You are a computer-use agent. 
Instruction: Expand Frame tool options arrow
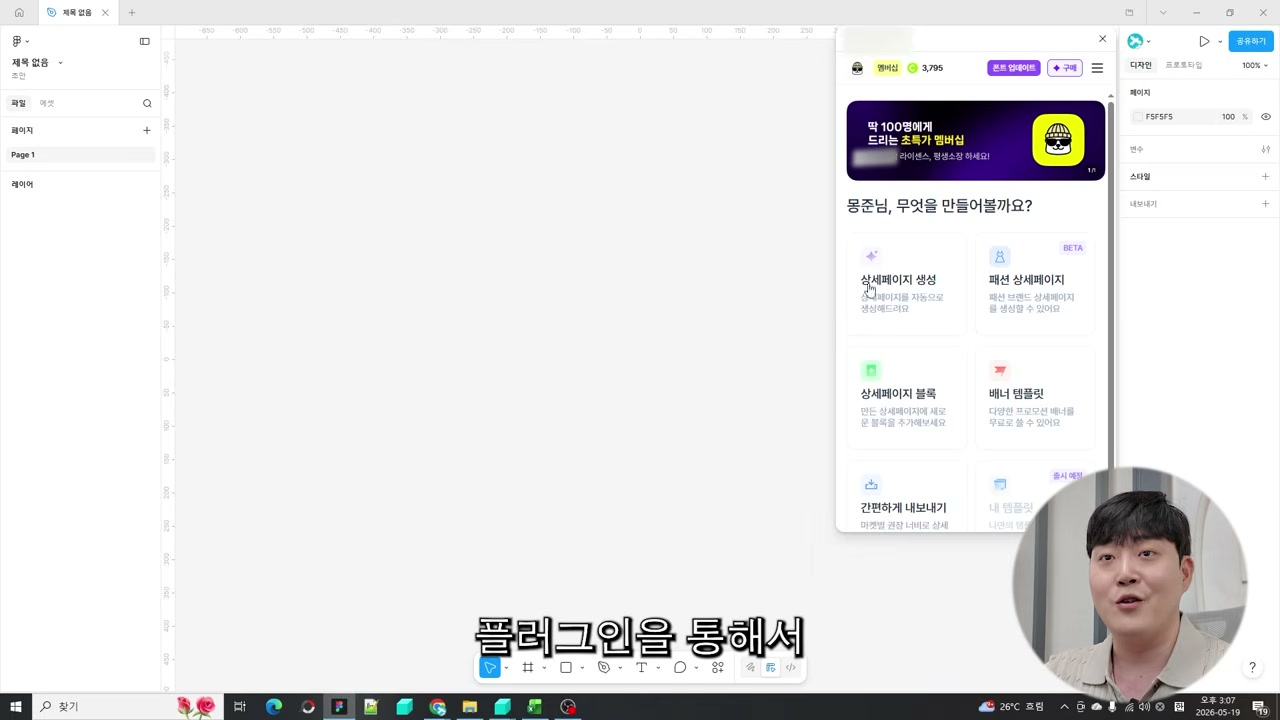pos(544,668)
